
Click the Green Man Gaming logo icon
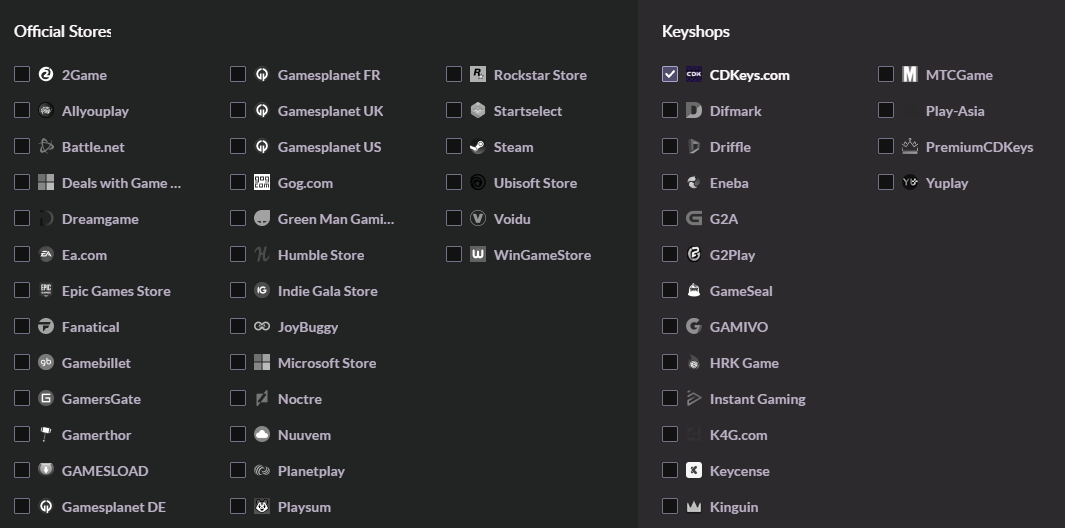click(261, 218)
